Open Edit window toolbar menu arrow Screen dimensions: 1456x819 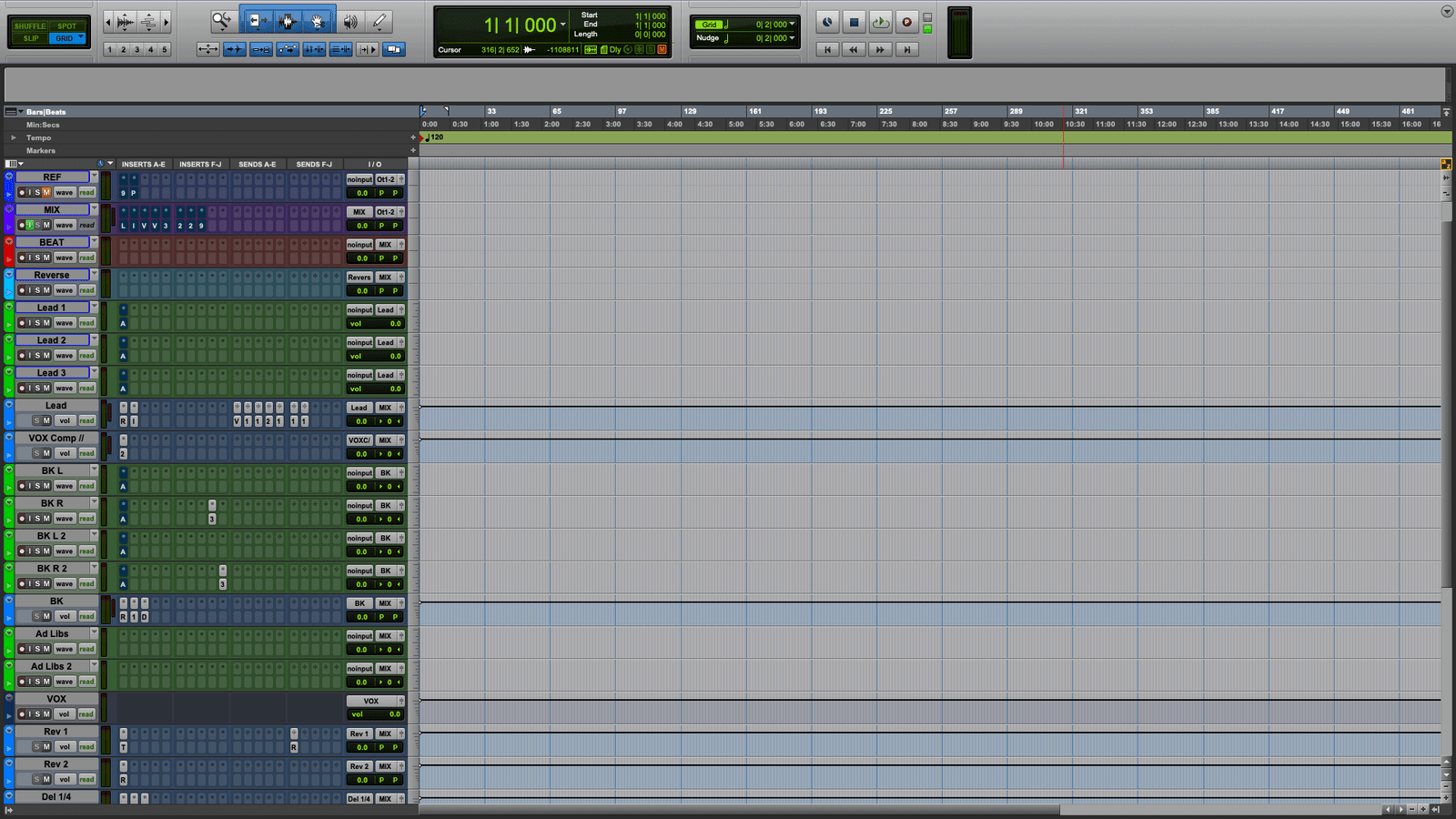(1447, 12)
